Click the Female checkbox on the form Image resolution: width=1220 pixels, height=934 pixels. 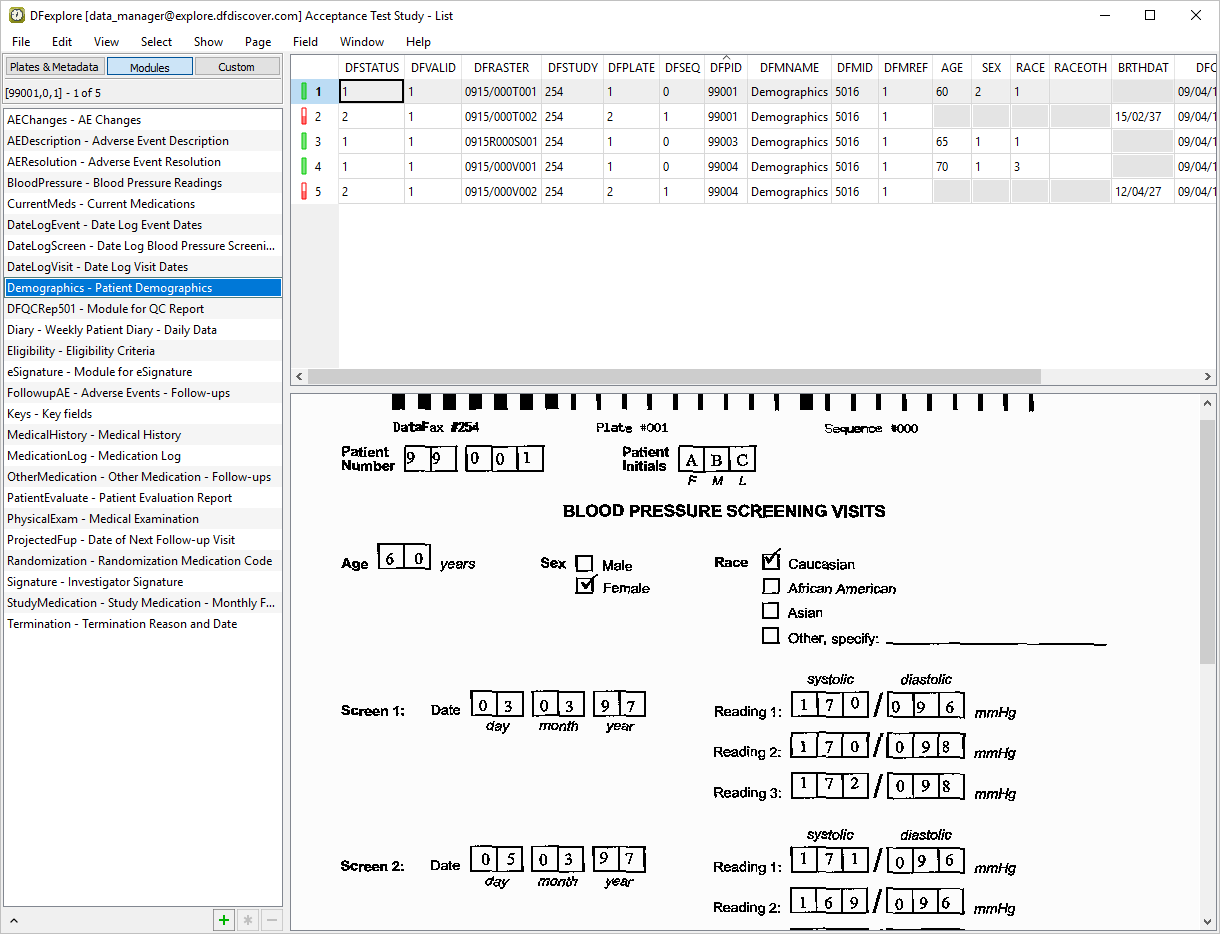tap(585, 586)
